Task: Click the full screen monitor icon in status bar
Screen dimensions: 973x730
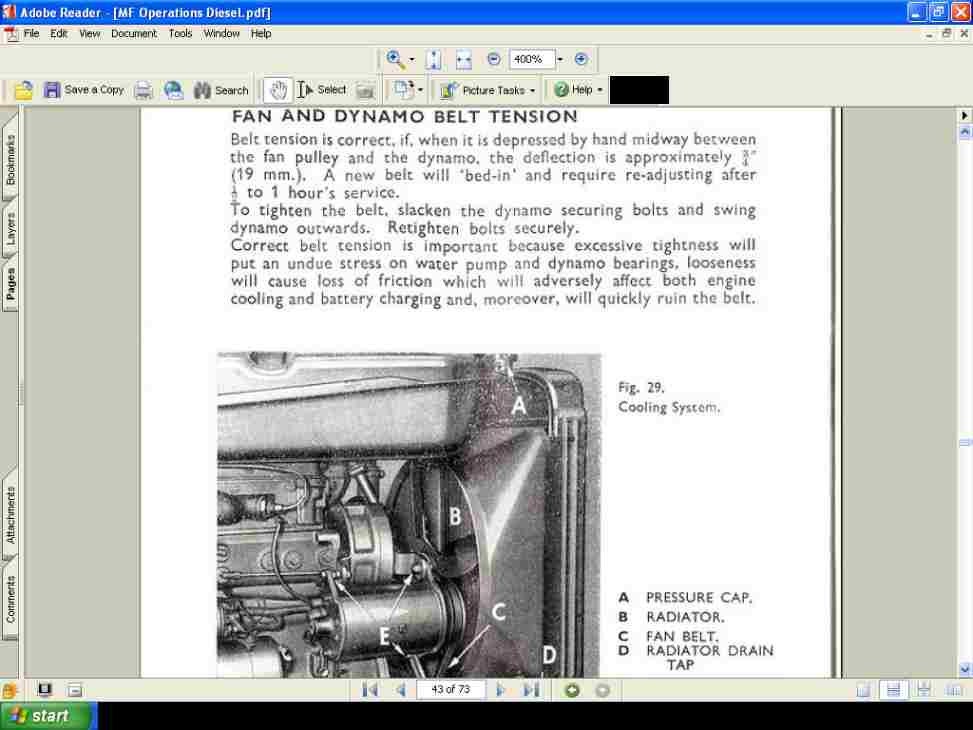Action: [45, 689]
